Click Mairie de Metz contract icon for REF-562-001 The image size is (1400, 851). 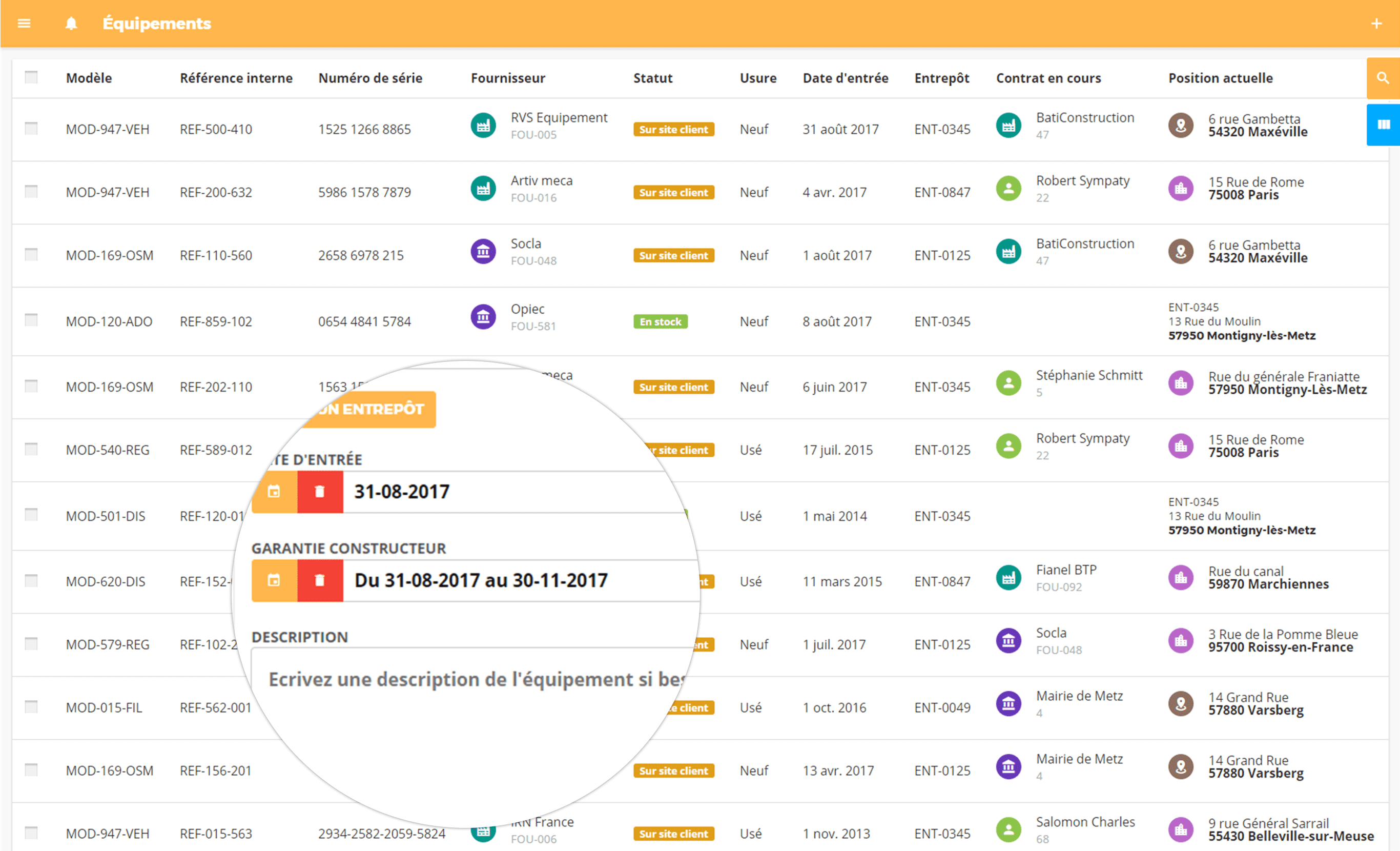(x=1008, y=704)
